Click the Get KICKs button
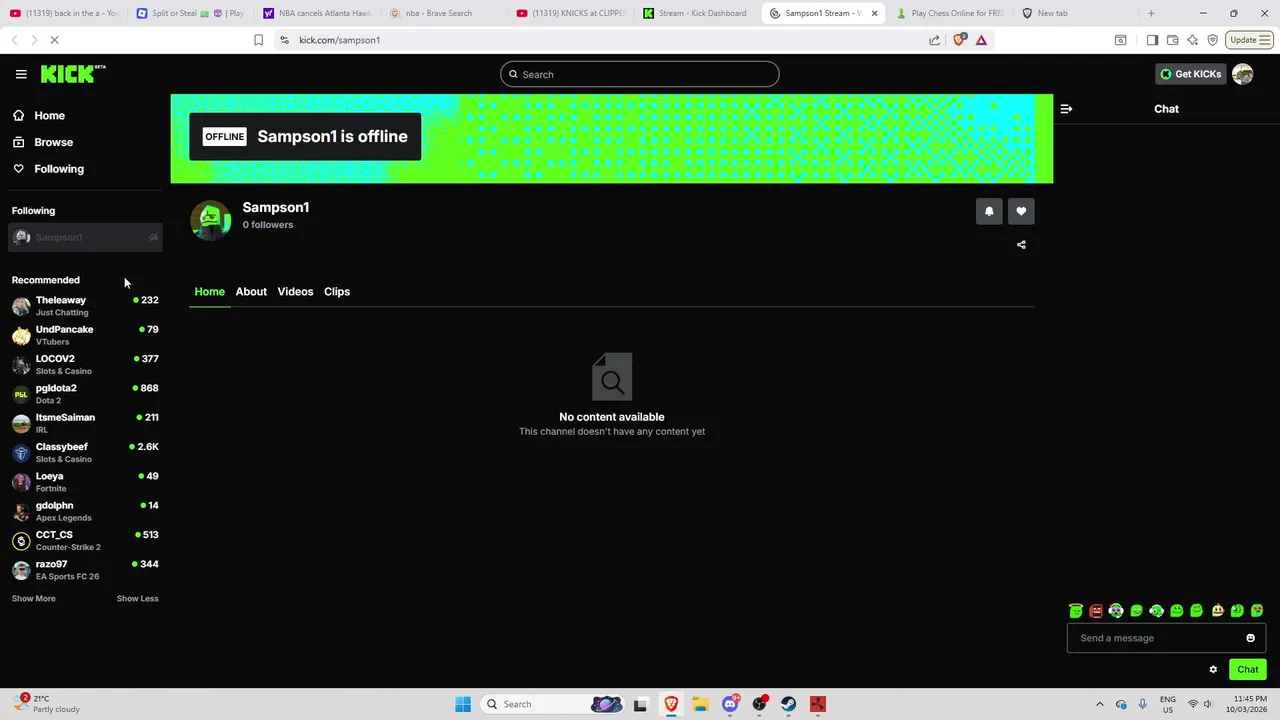Screen dimensions: 1280x720 pos(1190,74)
